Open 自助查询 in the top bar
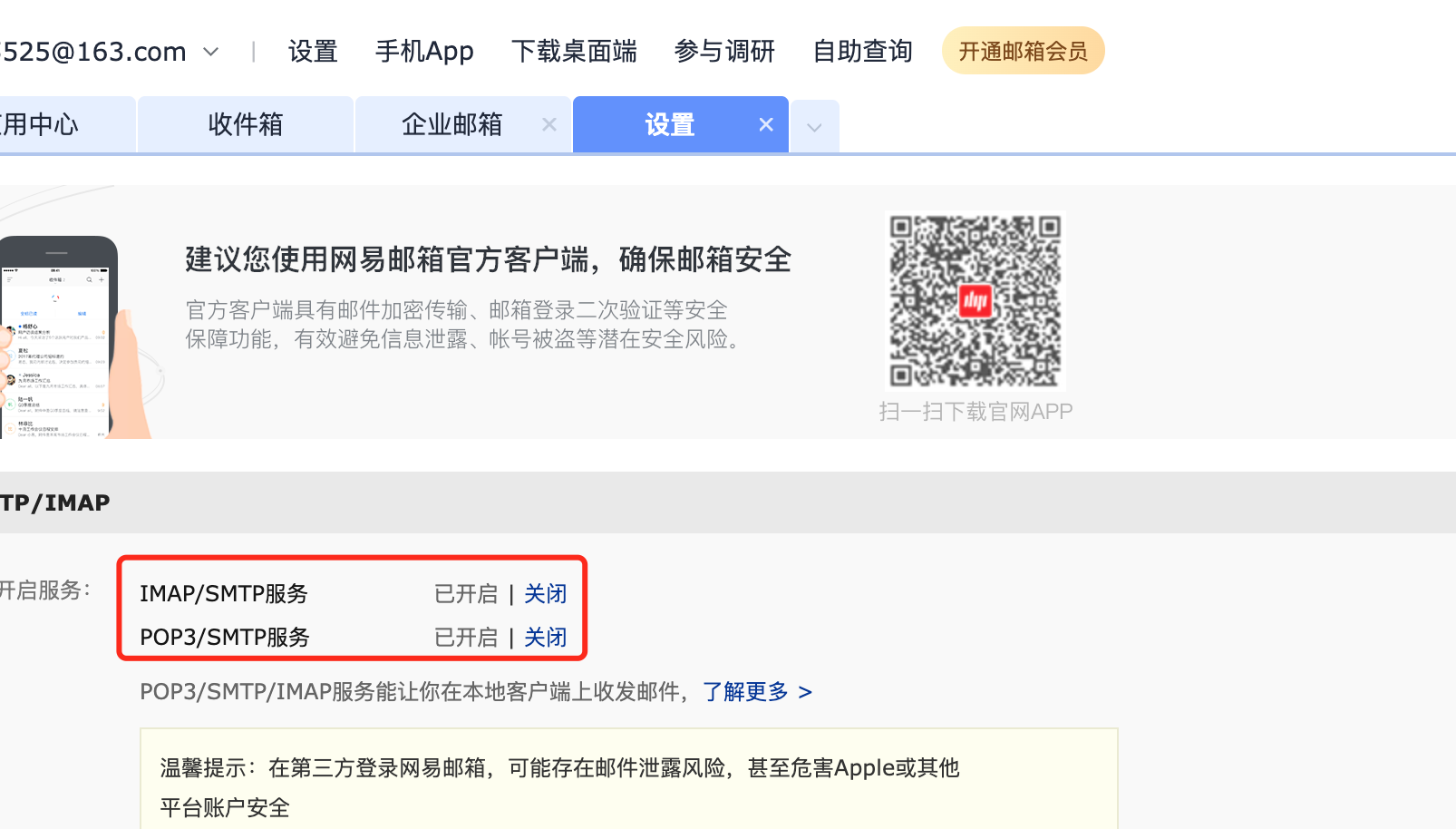 point(862,52)
